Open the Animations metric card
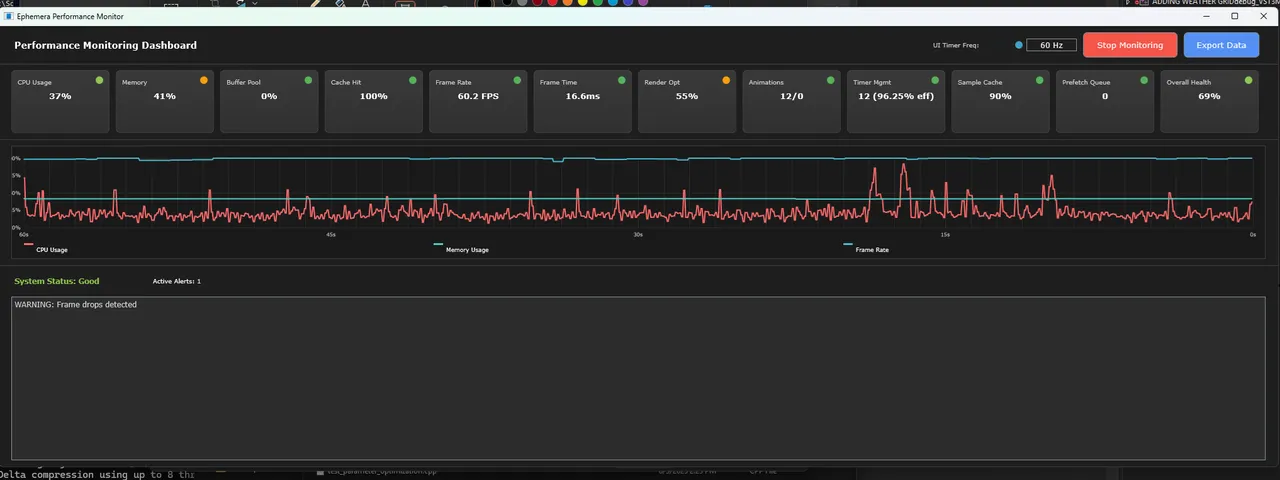This screenshot has height=480, width=1280. coord(791,101)
